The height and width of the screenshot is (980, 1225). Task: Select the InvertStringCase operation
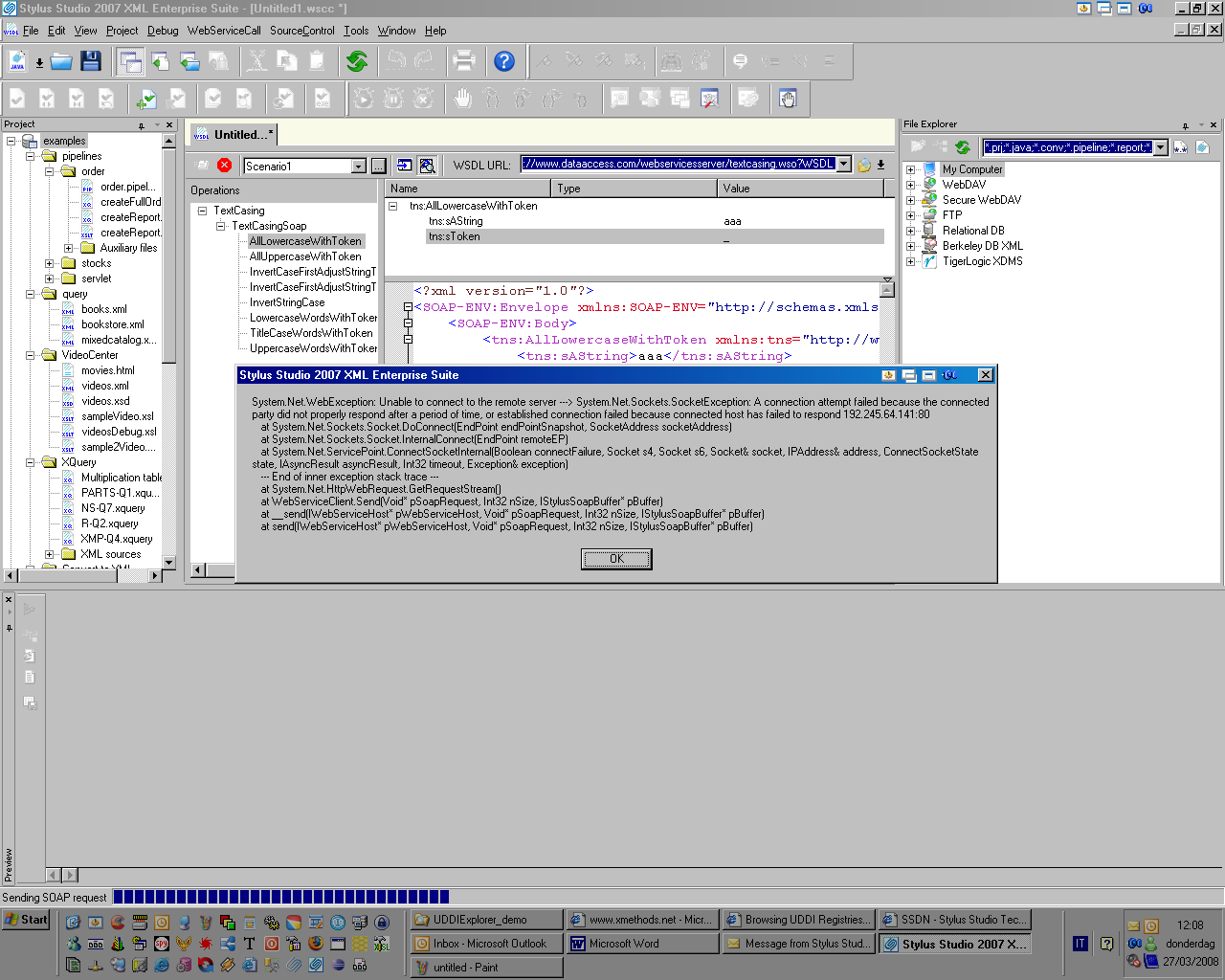(287, 302)
